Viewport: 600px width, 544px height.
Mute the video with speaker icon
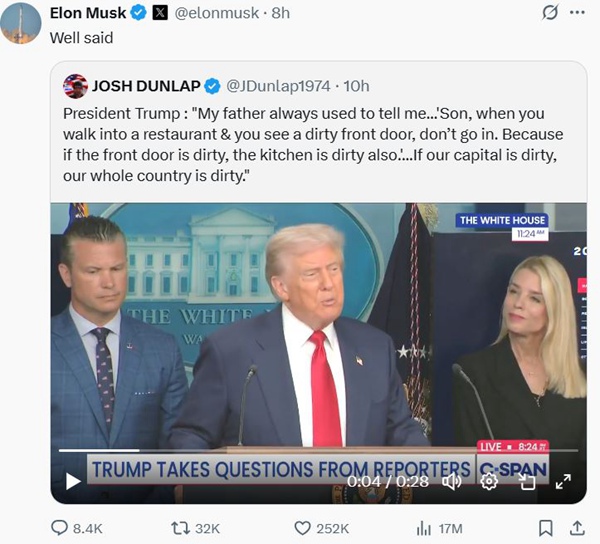point(452,481)
